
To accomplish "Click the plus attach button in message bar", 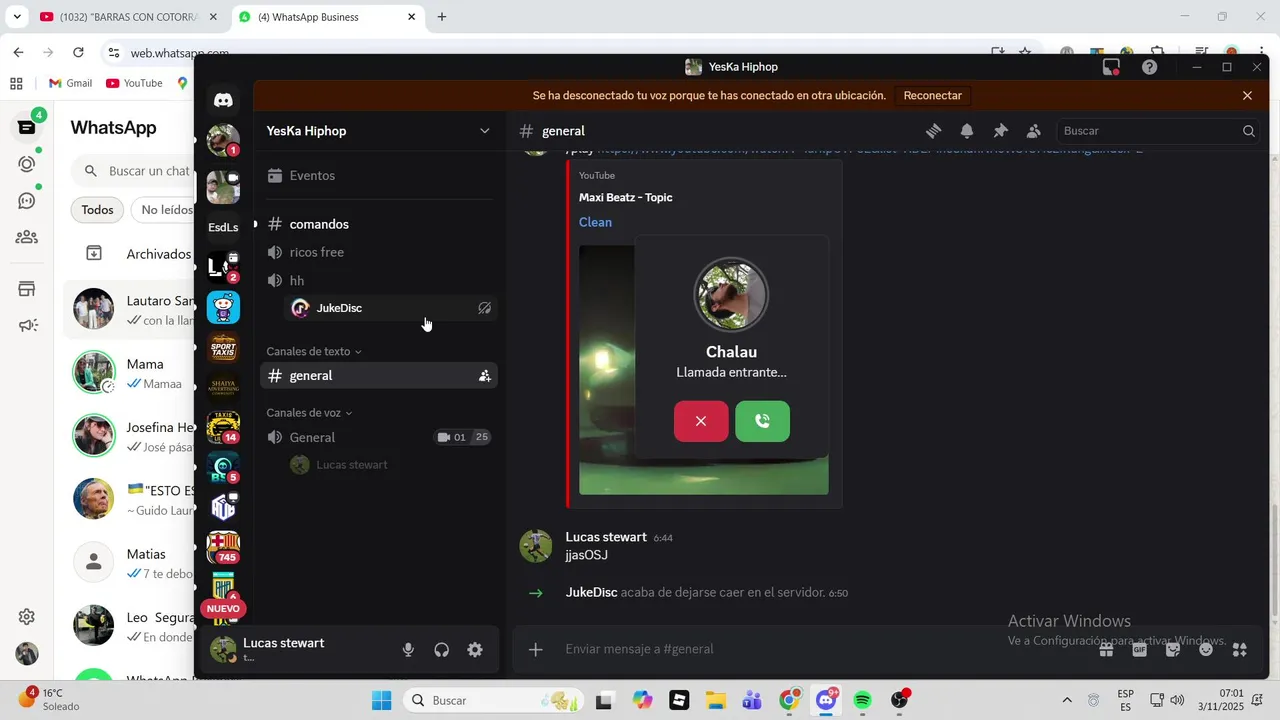I will pos(535,650).
